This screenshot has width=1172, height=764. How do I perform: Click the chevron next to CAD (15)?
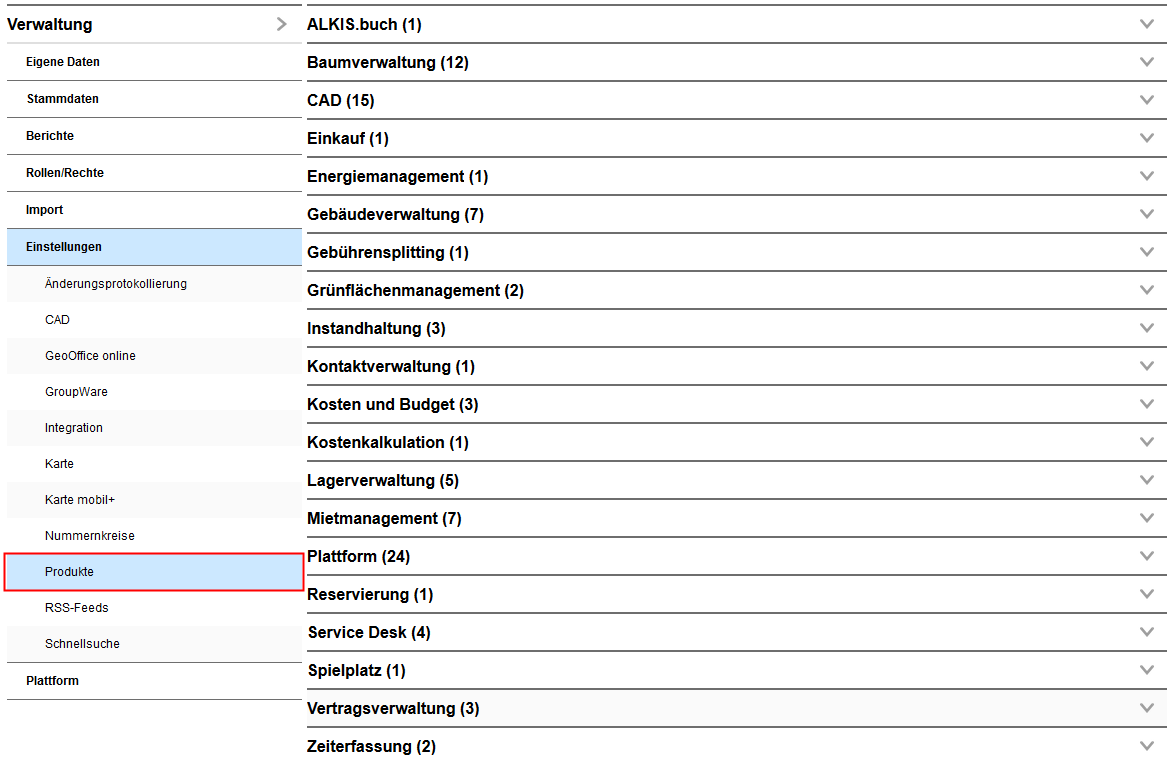(1146, 100)
